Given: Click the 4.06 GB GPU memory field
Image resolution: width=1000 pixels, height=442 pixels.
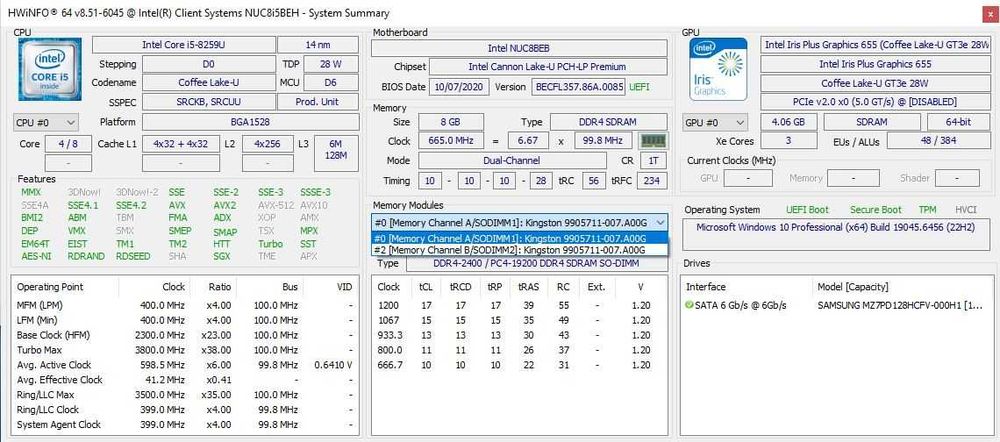Looking at the screenshot, I should [x=788, y=122].
